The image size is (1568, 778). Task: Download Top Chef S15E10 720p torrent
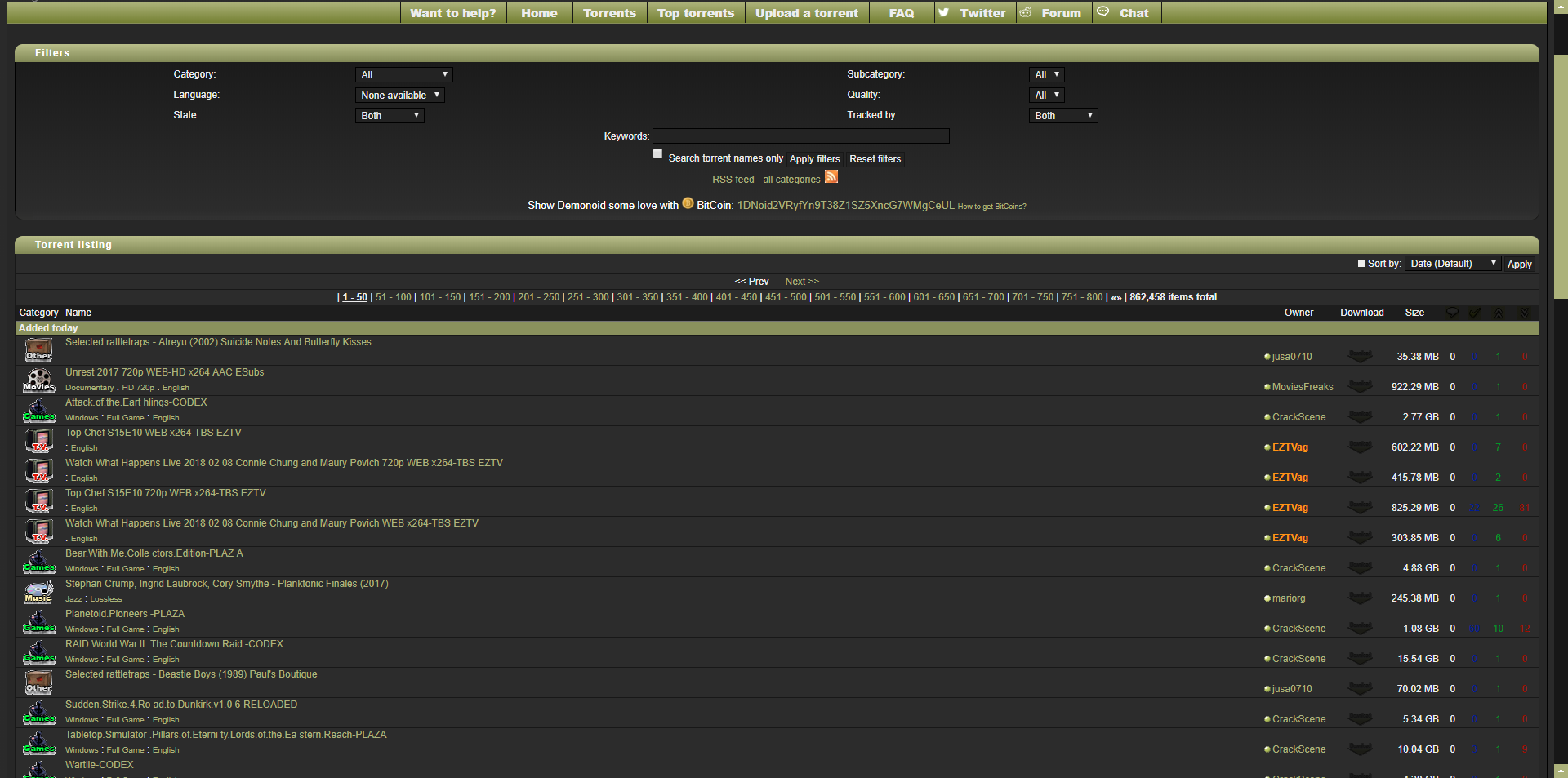(1360, 508)
